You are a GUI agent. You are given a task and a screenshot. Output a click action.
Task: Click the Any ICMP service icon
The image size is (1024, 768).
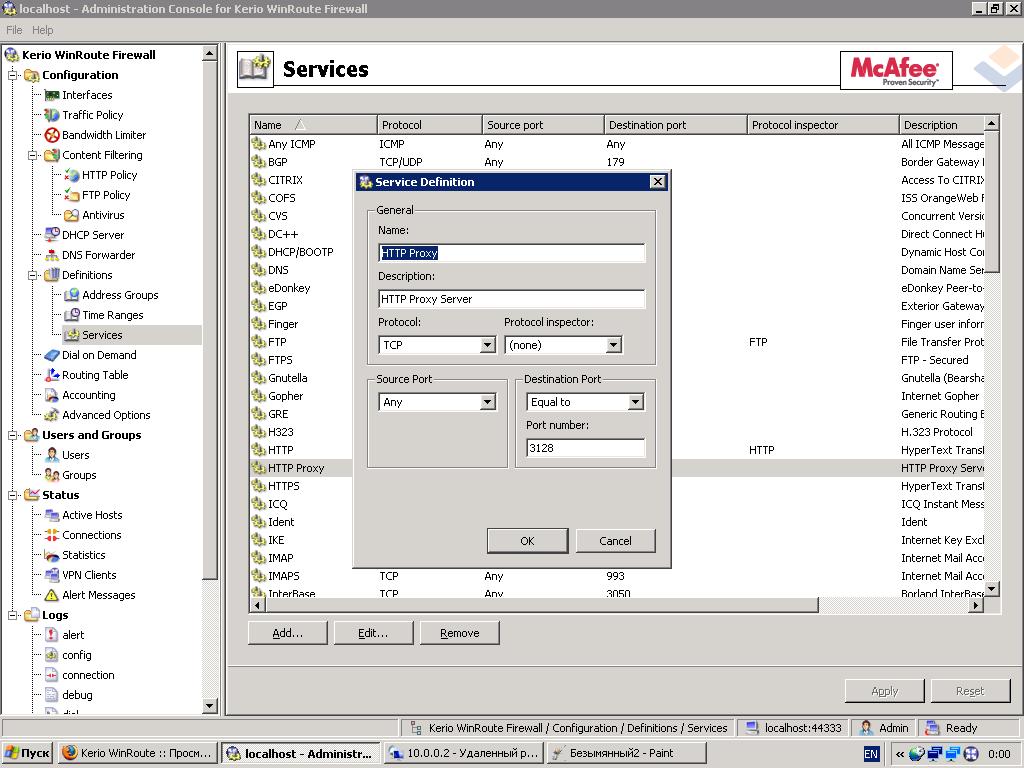point(259,144)
